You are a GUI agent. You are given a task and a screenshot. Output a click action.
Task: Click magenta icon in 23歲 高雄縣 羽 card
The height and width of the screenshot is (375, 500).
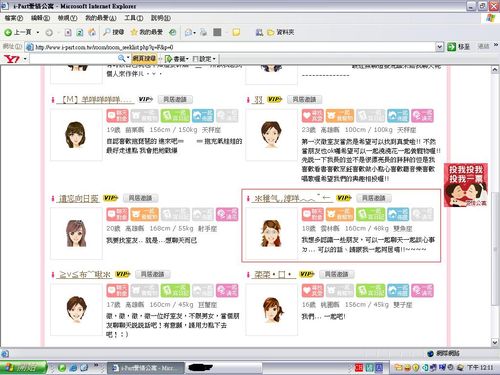point(422,116)
